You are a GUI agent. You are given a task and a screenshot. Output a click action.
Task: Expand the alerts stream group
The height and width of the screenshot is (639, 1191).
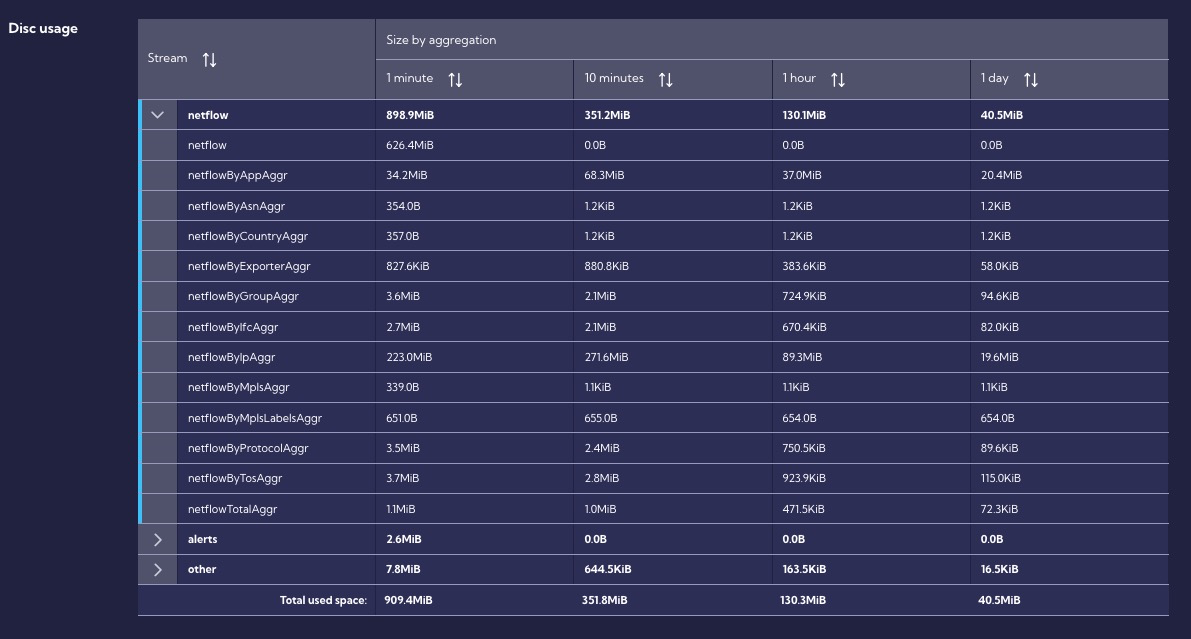(x=157, y=539)
